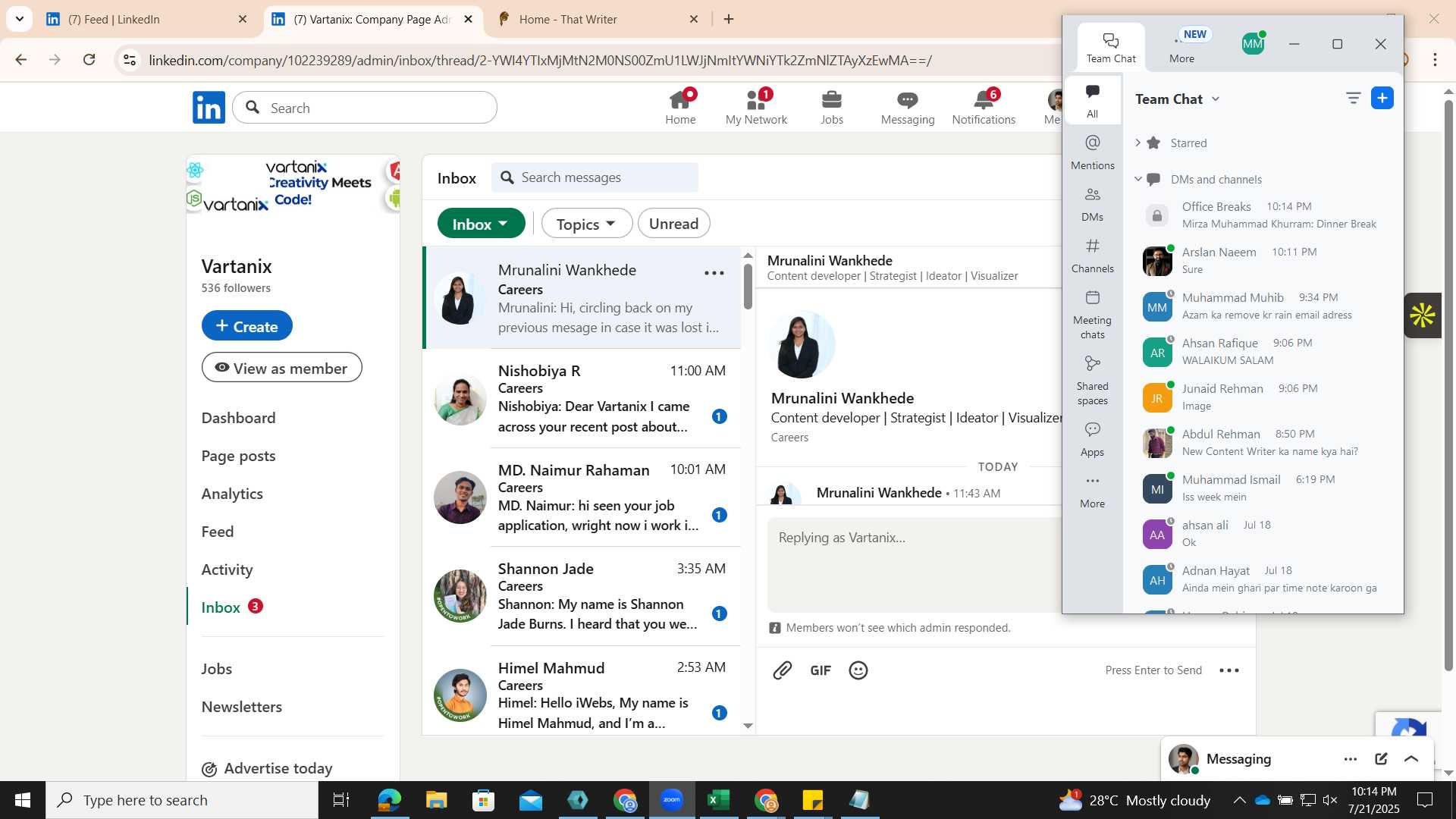
Task: Open More options in Zoom sidebar
Action: (x=1092, y=491)
